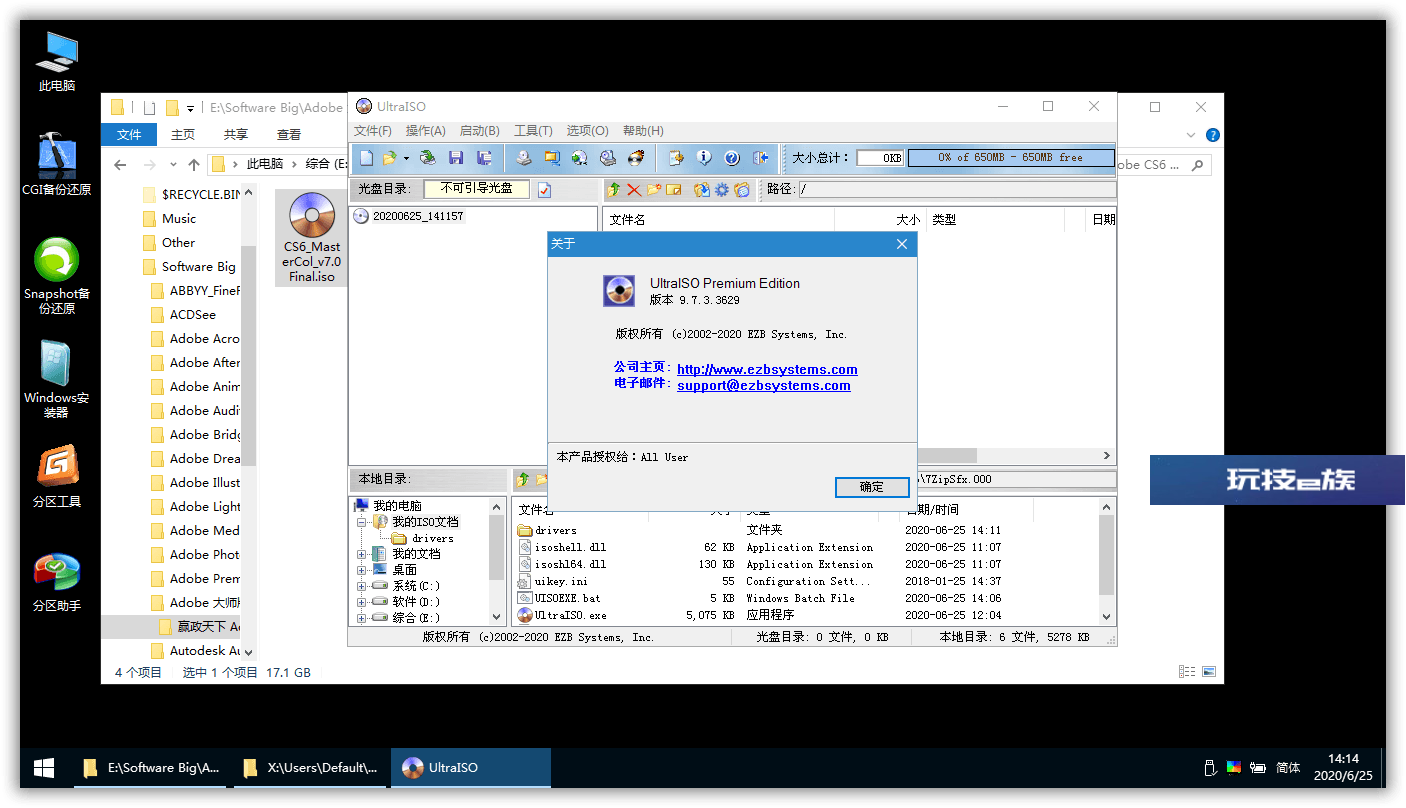Click the Up folder icon in local directory toolbar
The width and height of the screenshot is (1406, 808).
pyautogui.click(x=522, y=480)
